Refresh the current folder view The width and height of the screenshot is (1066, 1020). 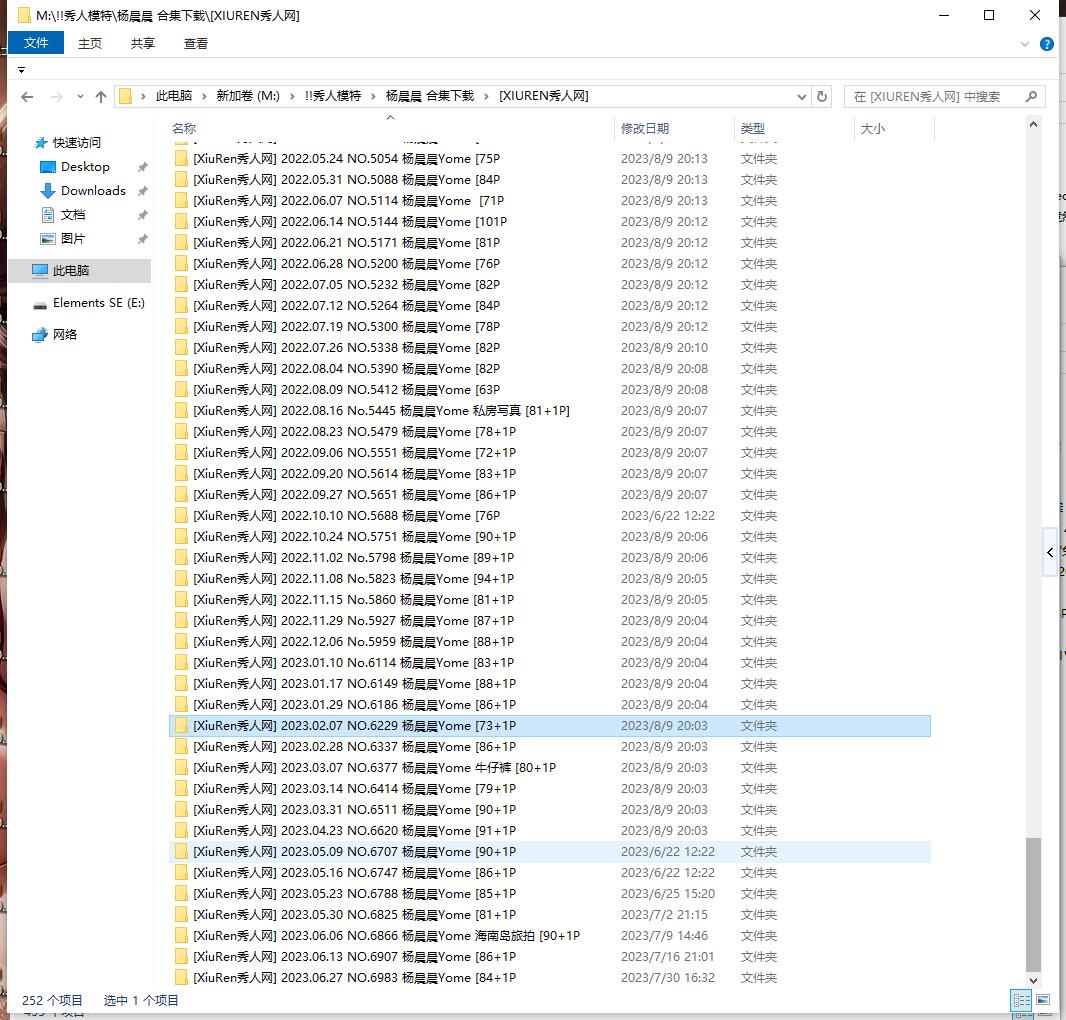coord(822,97)
